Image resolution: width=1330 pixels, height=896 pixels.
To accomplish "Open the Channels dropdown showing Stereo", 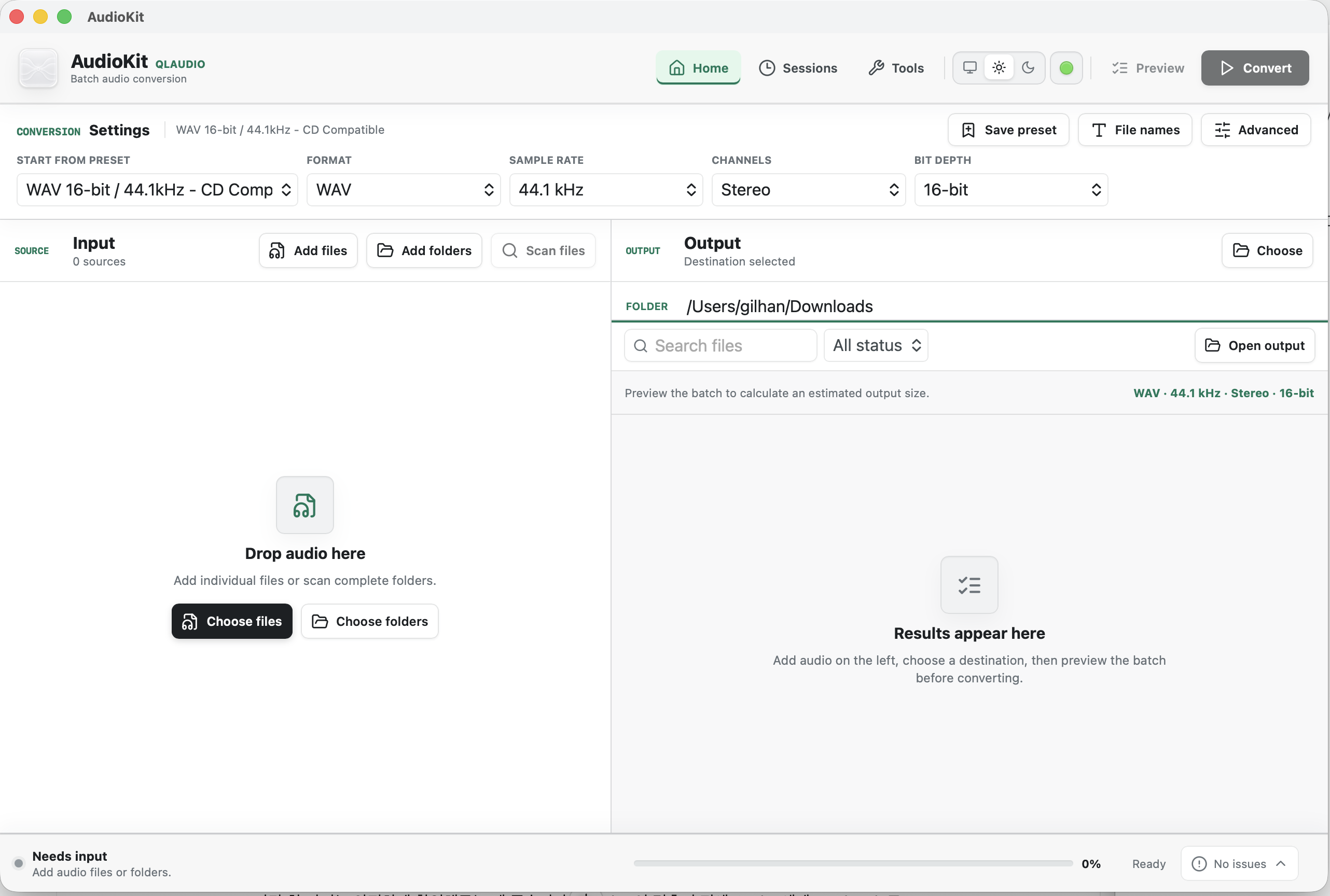I will [809, 190].
